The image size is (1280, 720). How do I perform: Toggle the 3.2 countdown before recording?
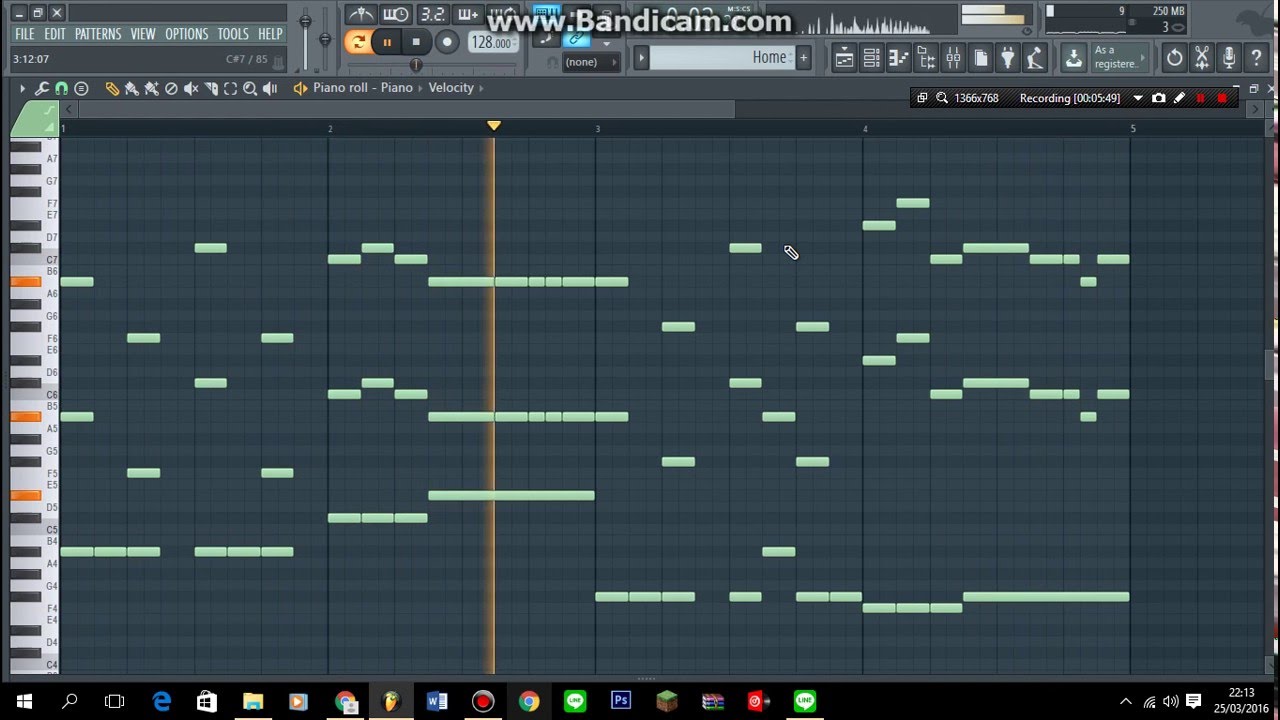click(x=432, y=14)
